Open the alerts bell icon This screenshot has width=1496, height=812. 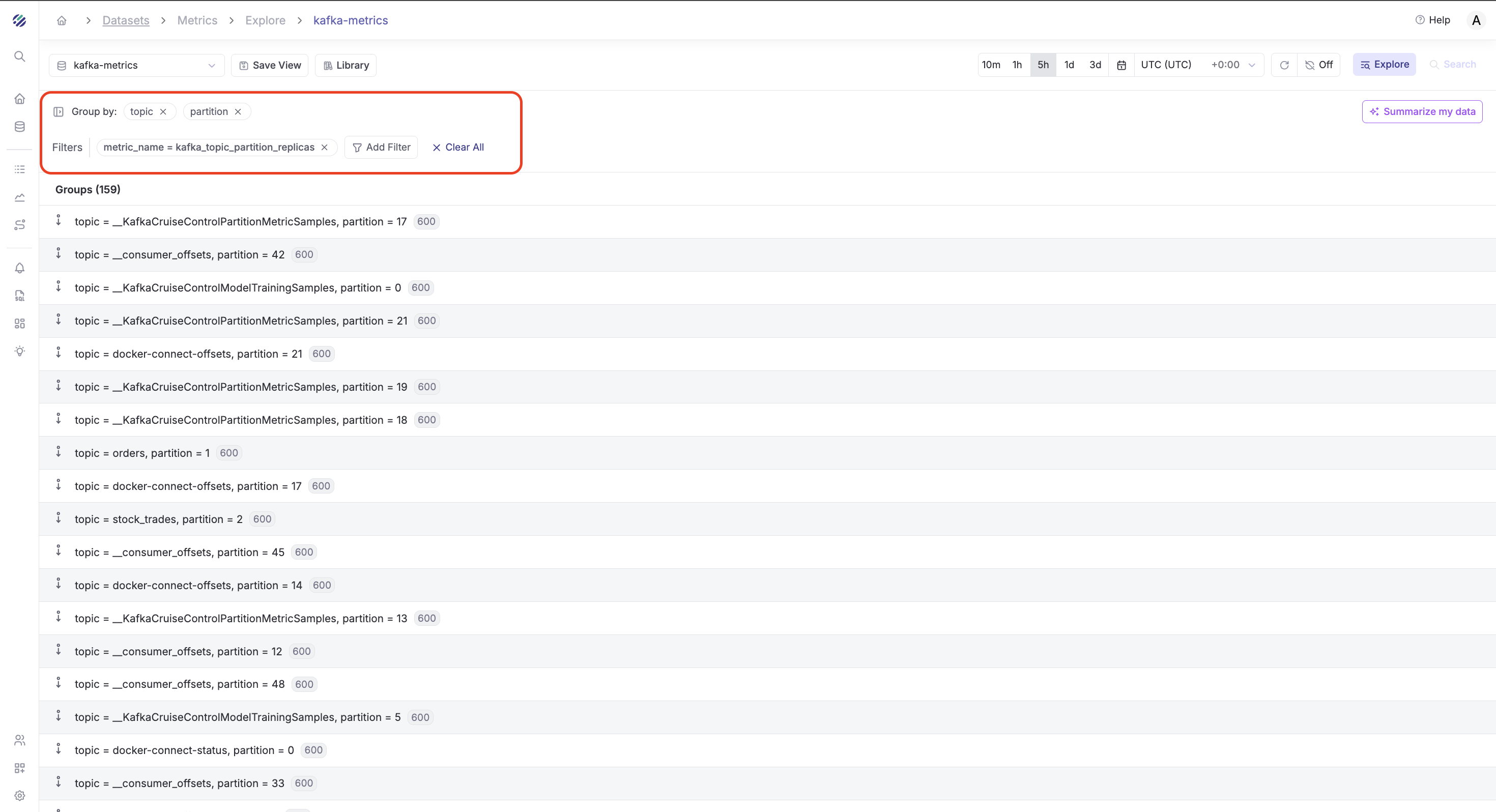coord(19,268)
